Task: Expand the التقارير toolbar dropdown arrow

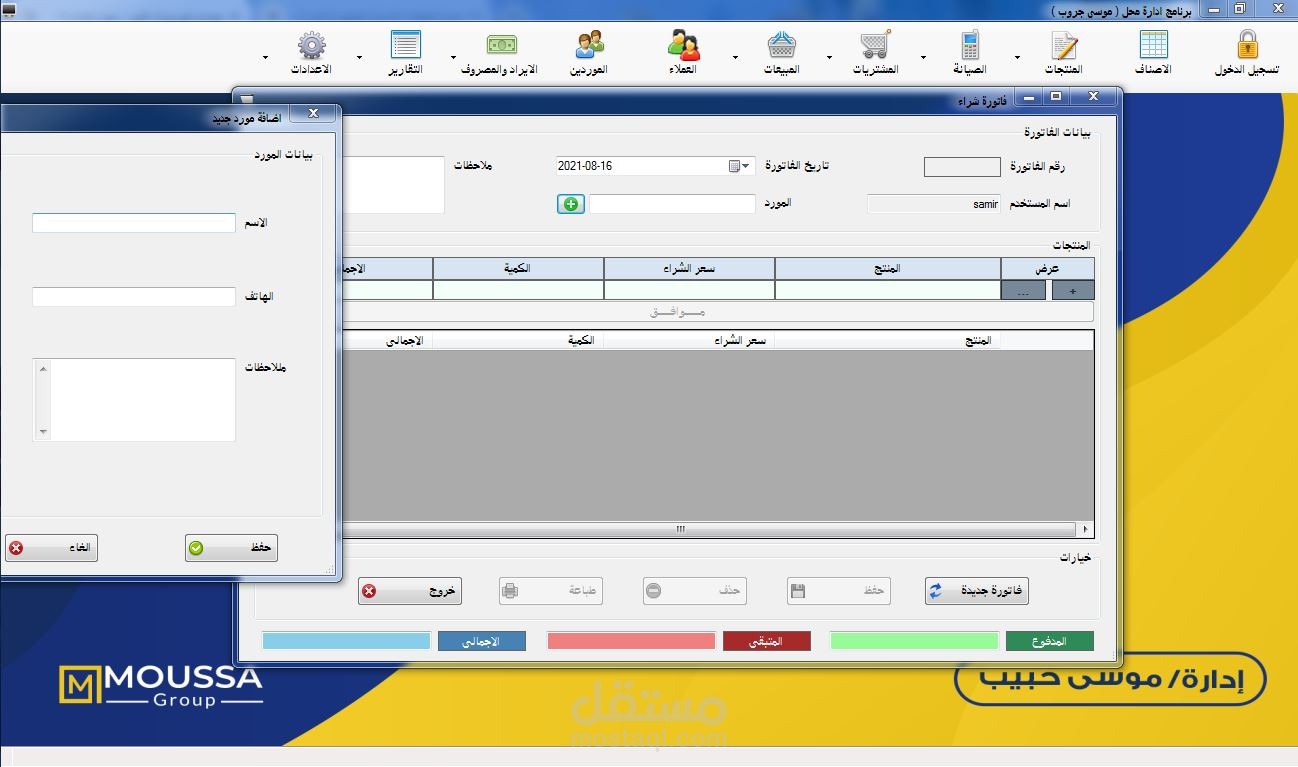Action: 359,57
